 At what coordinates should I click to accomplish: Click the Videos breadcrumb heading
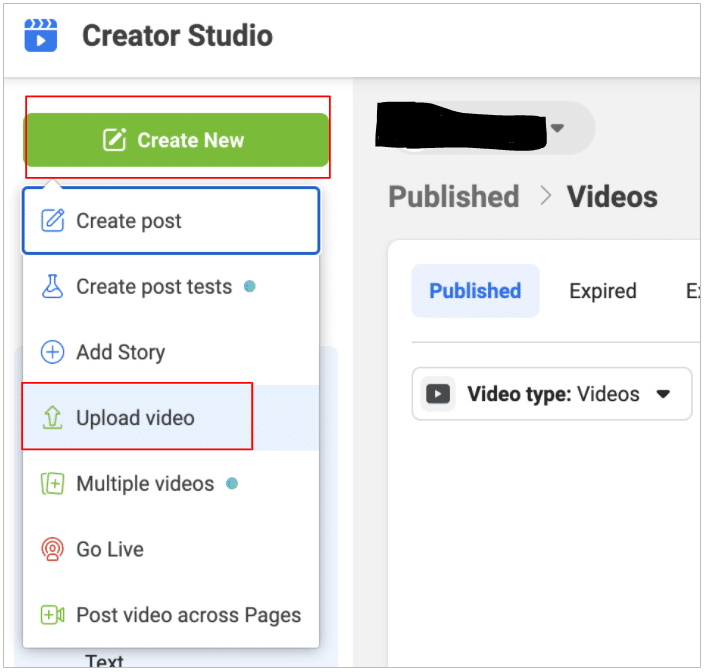pos(612,197)
